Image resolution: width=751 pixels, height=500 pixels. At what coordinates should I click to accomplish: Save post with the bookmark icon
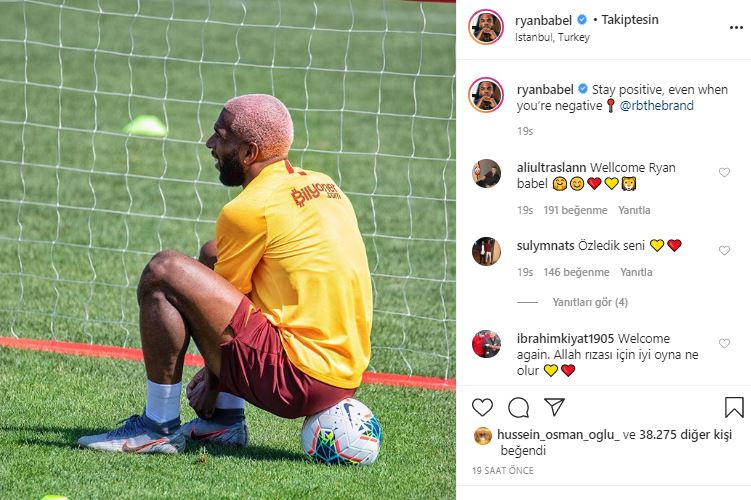pyautogui.click(x=734, y=408)
